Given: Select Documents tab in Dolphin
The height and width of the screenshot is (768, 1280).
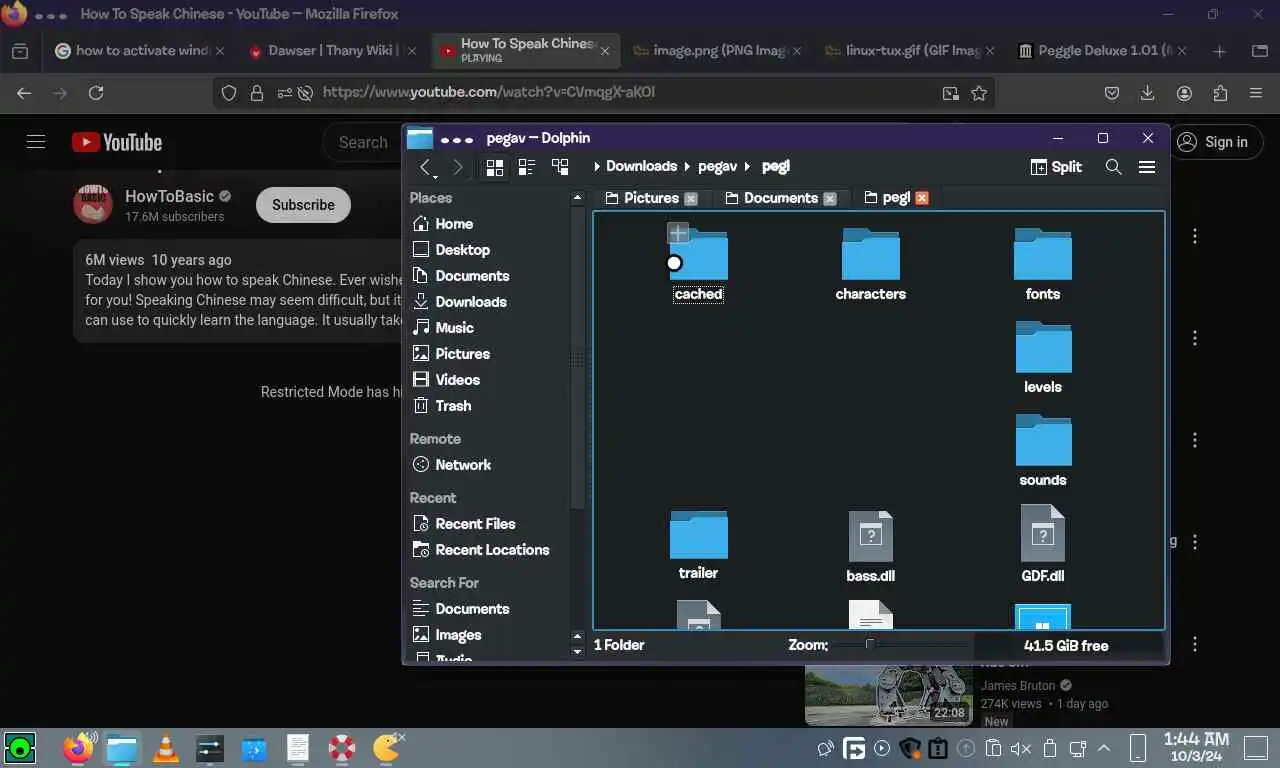Looking at the screenshot, I should 781,198.
